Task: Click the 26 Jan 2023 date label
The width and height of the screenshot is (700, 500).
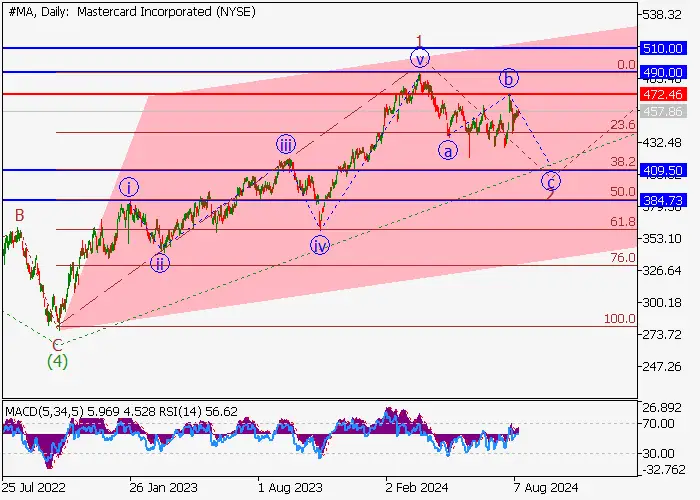Action: coord(163,487)
